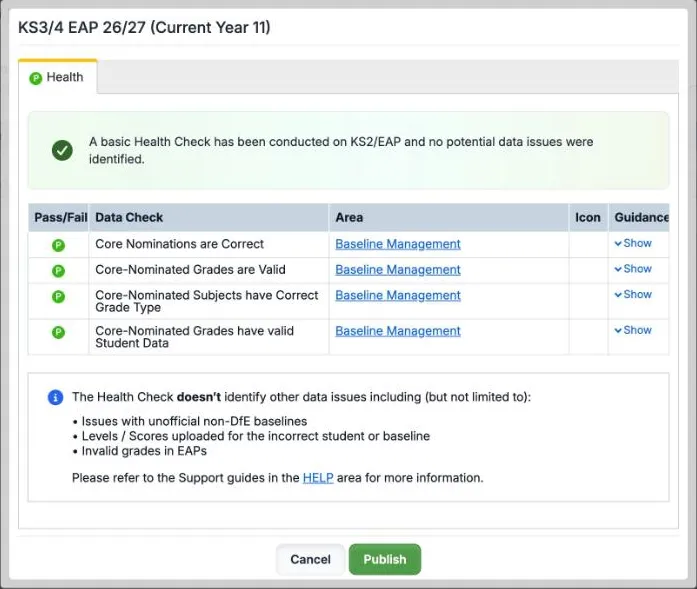Image resolution: width=697 pixels, height=589 pixels.
Task: Click the 'Issues with unofficial non-DfE baselines' bullet
Action: pyautogui.click(x=194, y=421)
